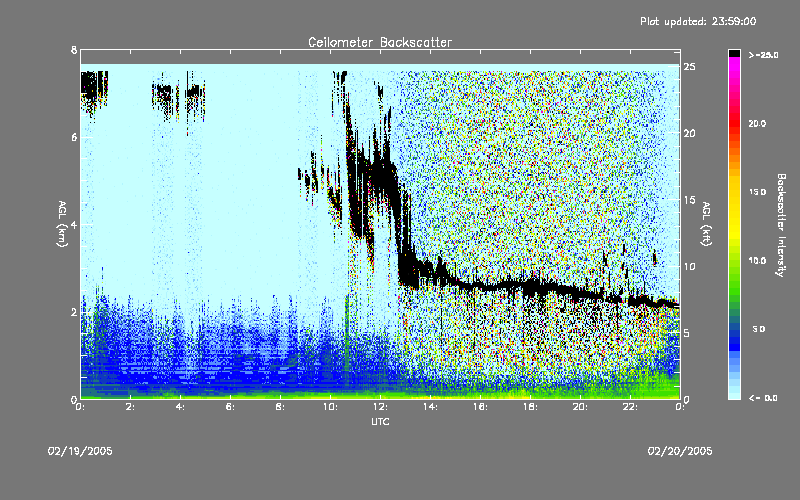Select the "22:" UTC hour tick
Screen dimensions: 800x500
tap(630, 407)
